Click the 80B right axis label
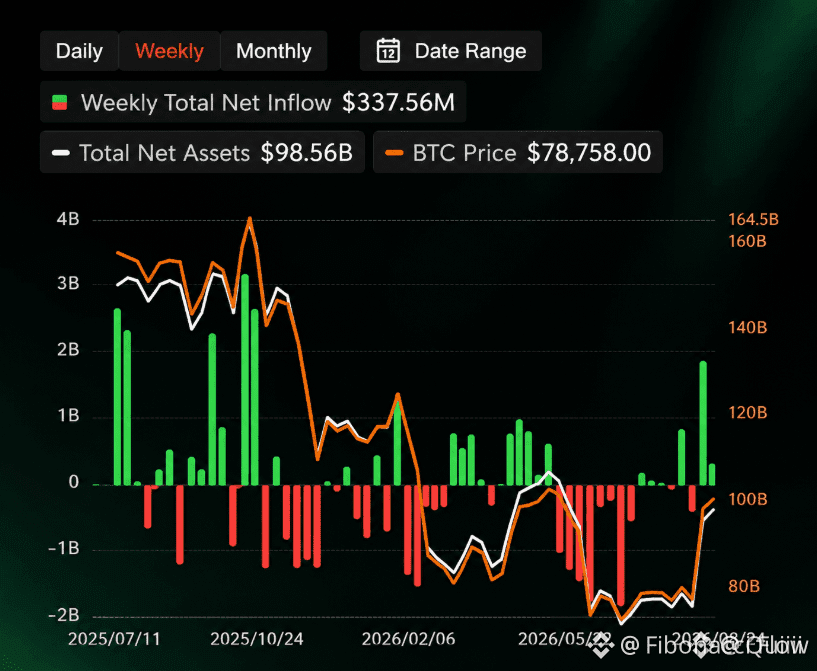Screen dimensions: 817x671 coord(744,587)
